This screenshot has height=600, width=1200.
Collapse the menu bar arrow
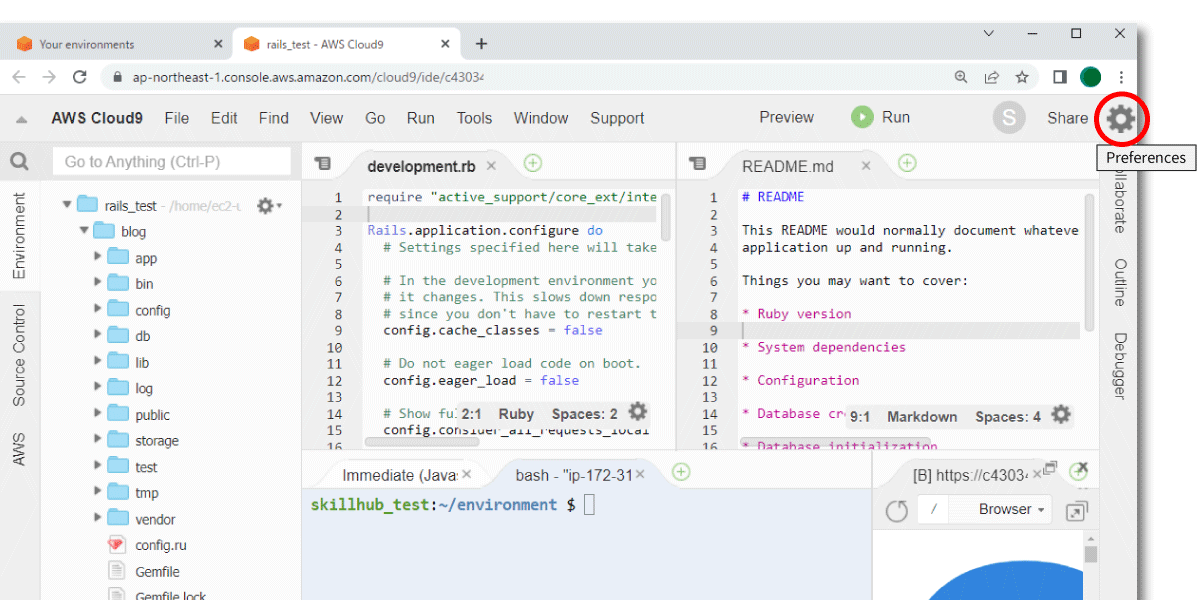coord(21,119)
